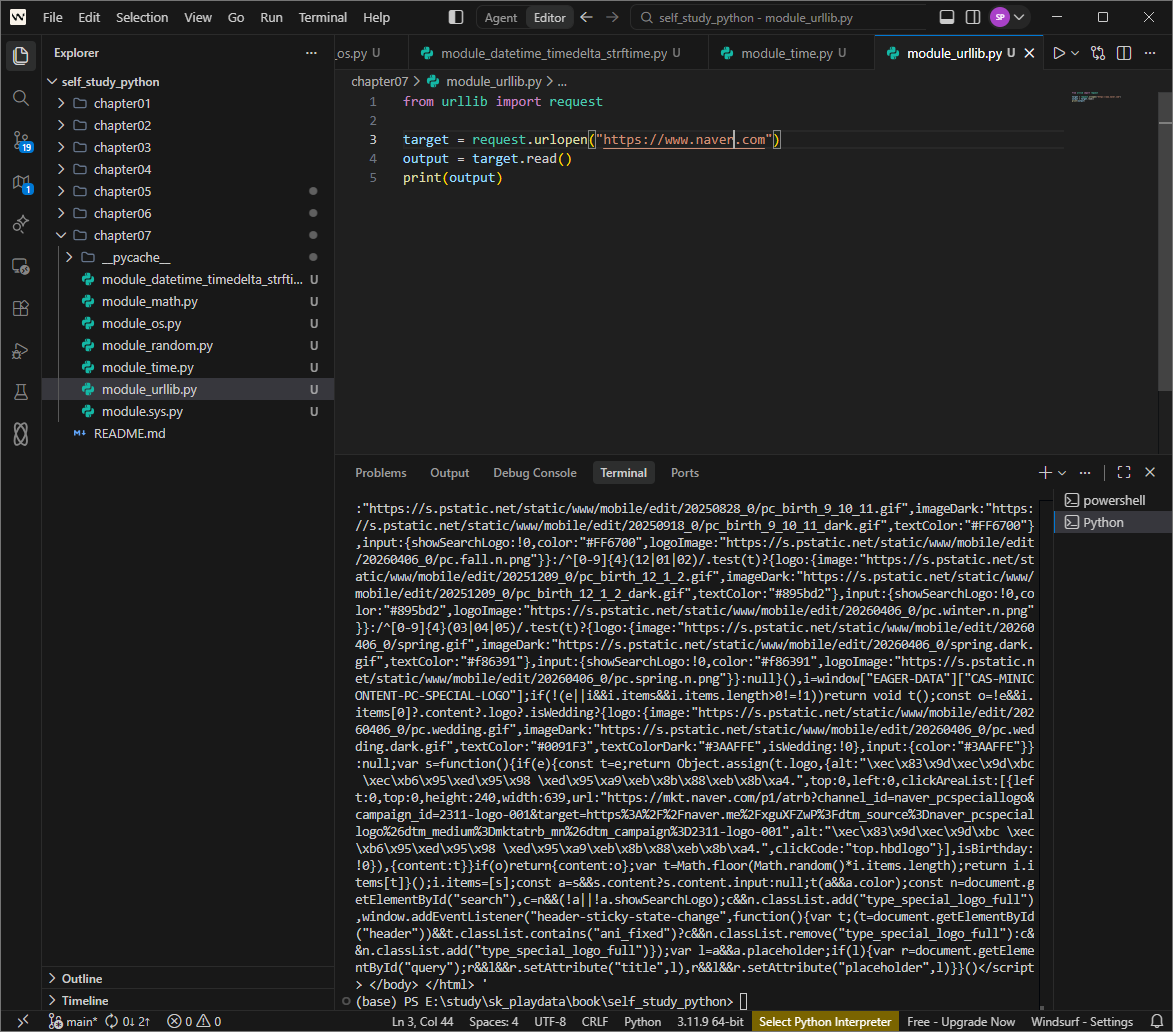Viewport: 1173px width, 1032px height.
Task: Switch to the Debug Console tab
Action: pos(535,473)
